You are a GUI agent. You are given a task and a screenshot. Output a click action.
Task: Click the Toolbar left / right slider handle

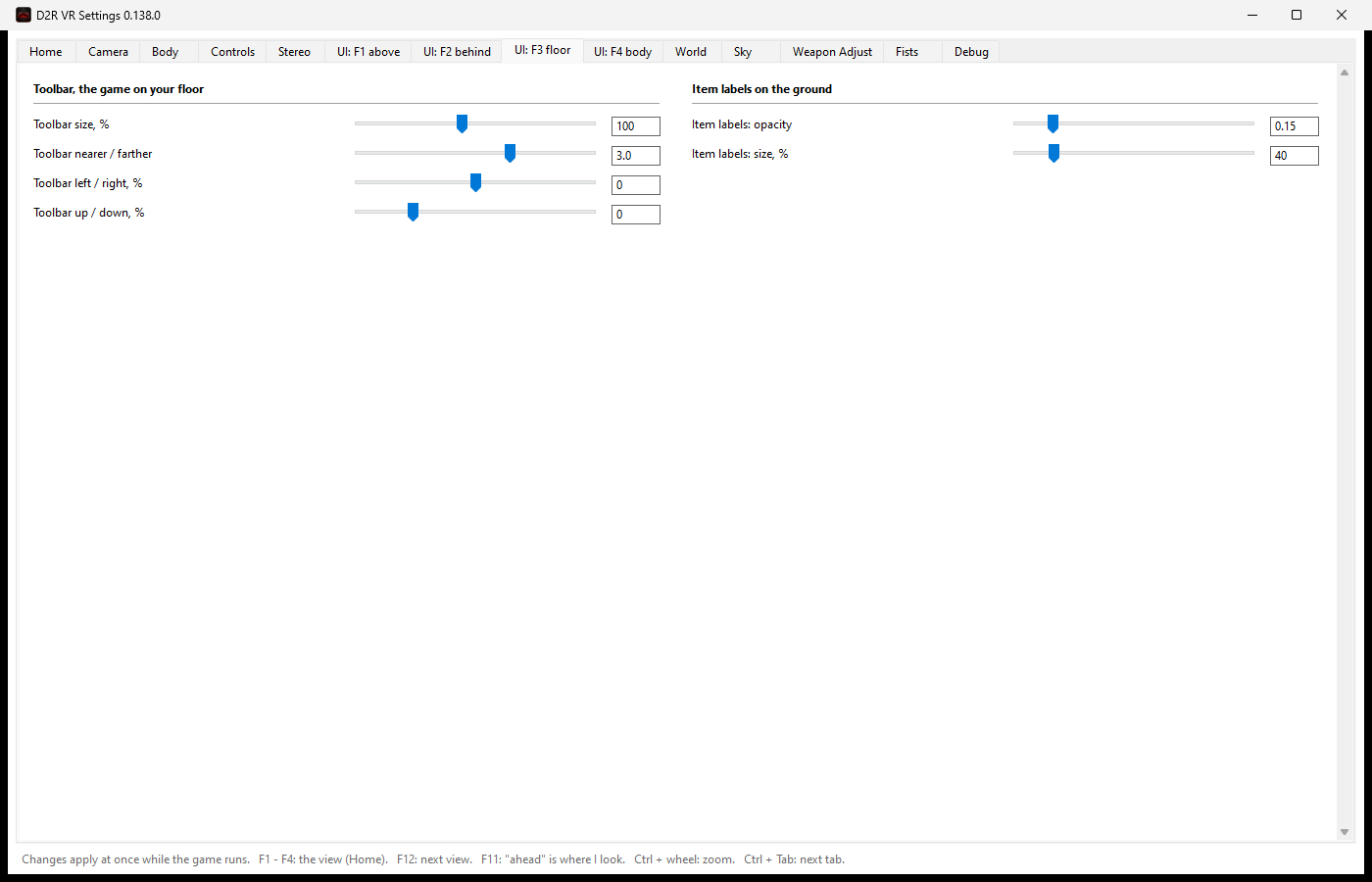(x=475, y=183)
